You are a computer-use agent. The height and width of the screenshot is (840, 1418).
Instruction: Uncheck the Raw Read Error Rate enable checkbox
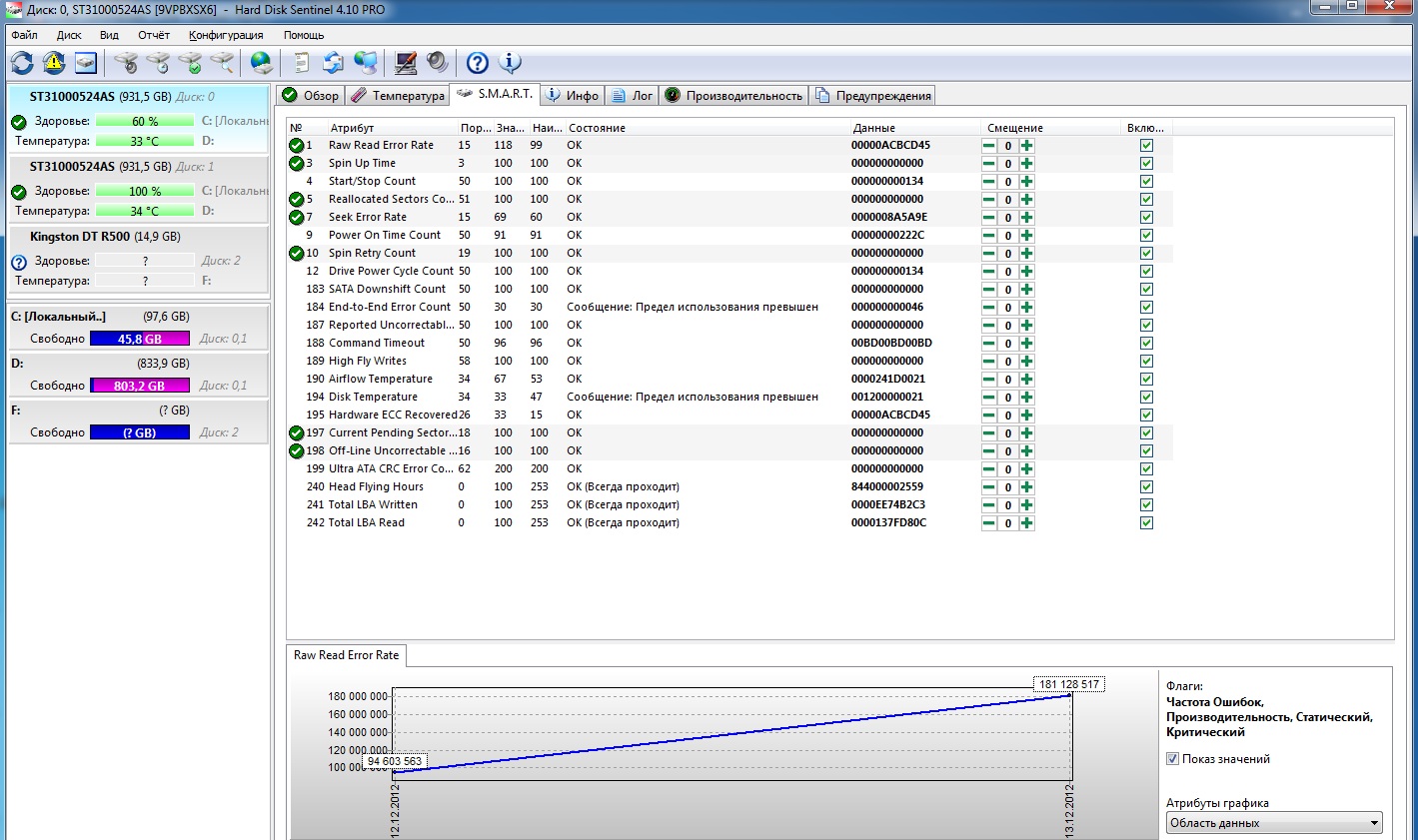(1146, 146)
